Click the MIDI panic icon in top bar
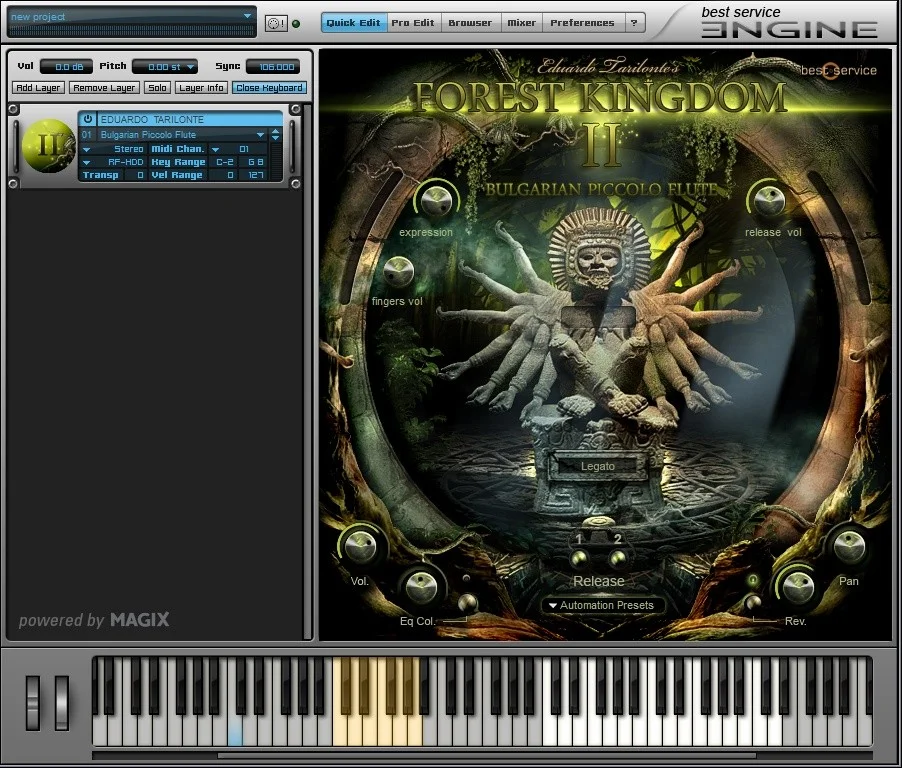The width and height of the screenshot is (902, 768). [x=276, y=23]
